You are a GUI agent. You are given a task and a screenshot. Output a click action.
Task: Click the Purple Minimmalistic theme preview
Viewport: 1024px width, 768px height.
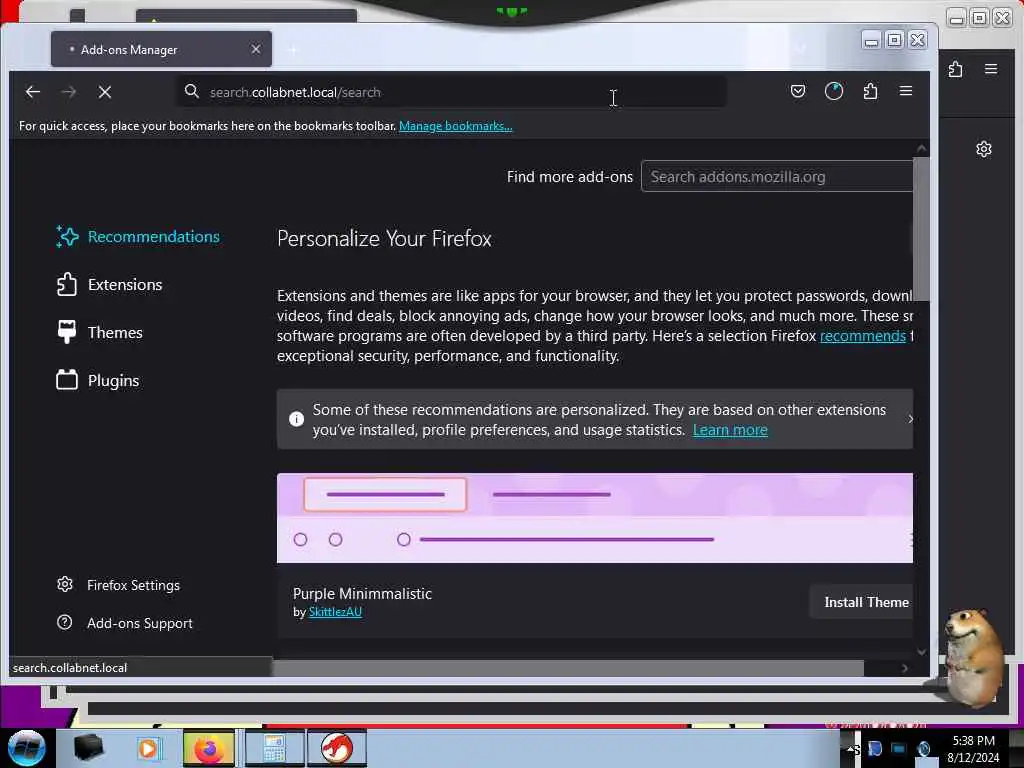click(594, 518)
